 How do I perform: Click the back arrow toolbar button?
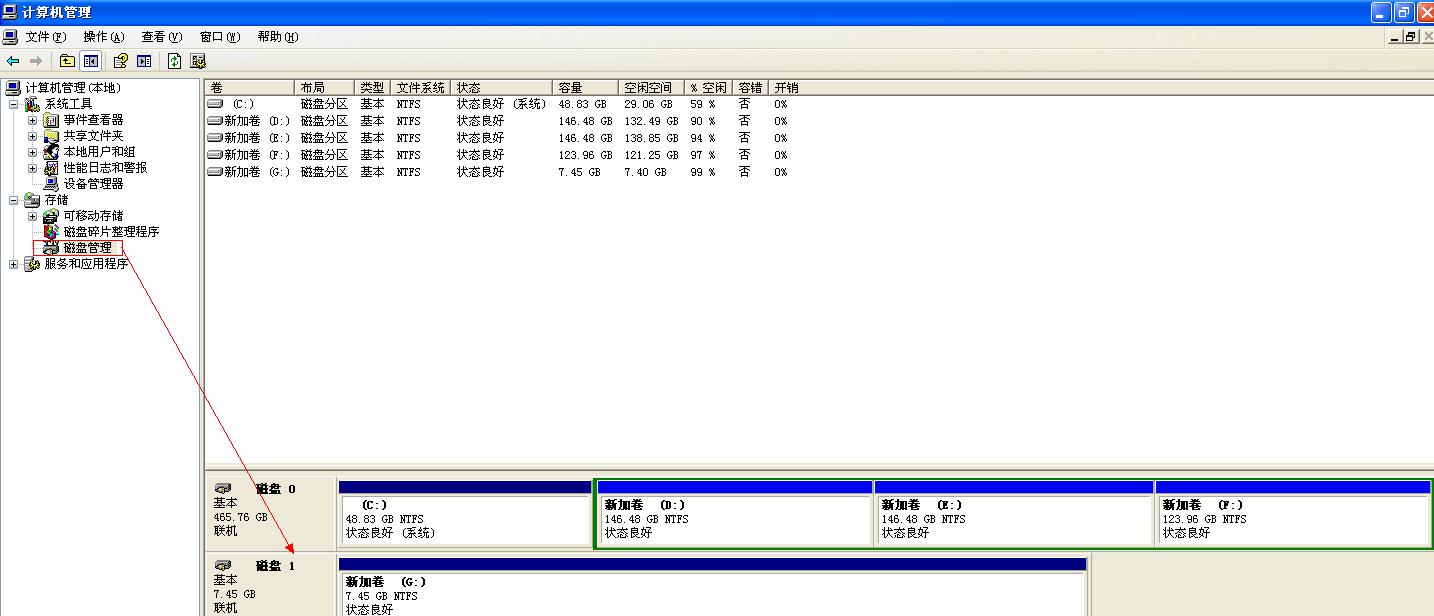13,61
